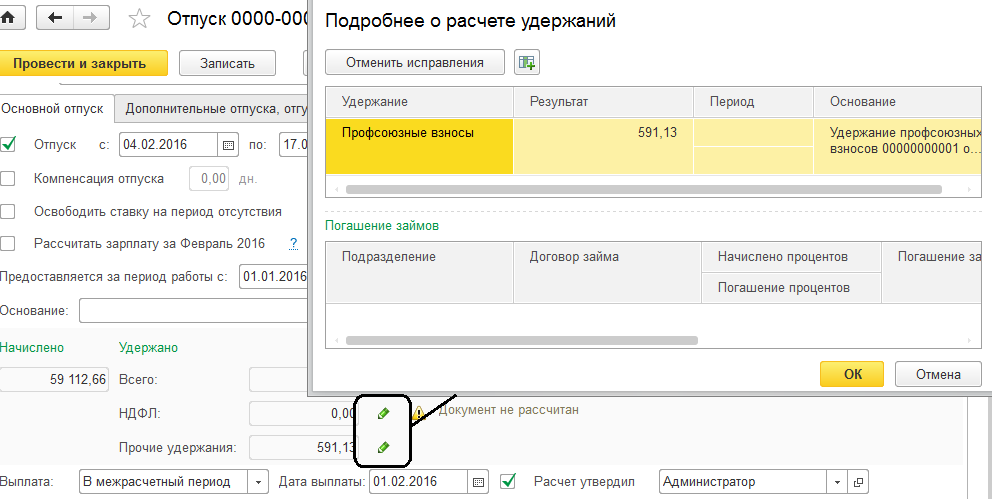Click the НДФЛ amount field
The width and height of the screenshot is (992, 499).
(302, 414)
